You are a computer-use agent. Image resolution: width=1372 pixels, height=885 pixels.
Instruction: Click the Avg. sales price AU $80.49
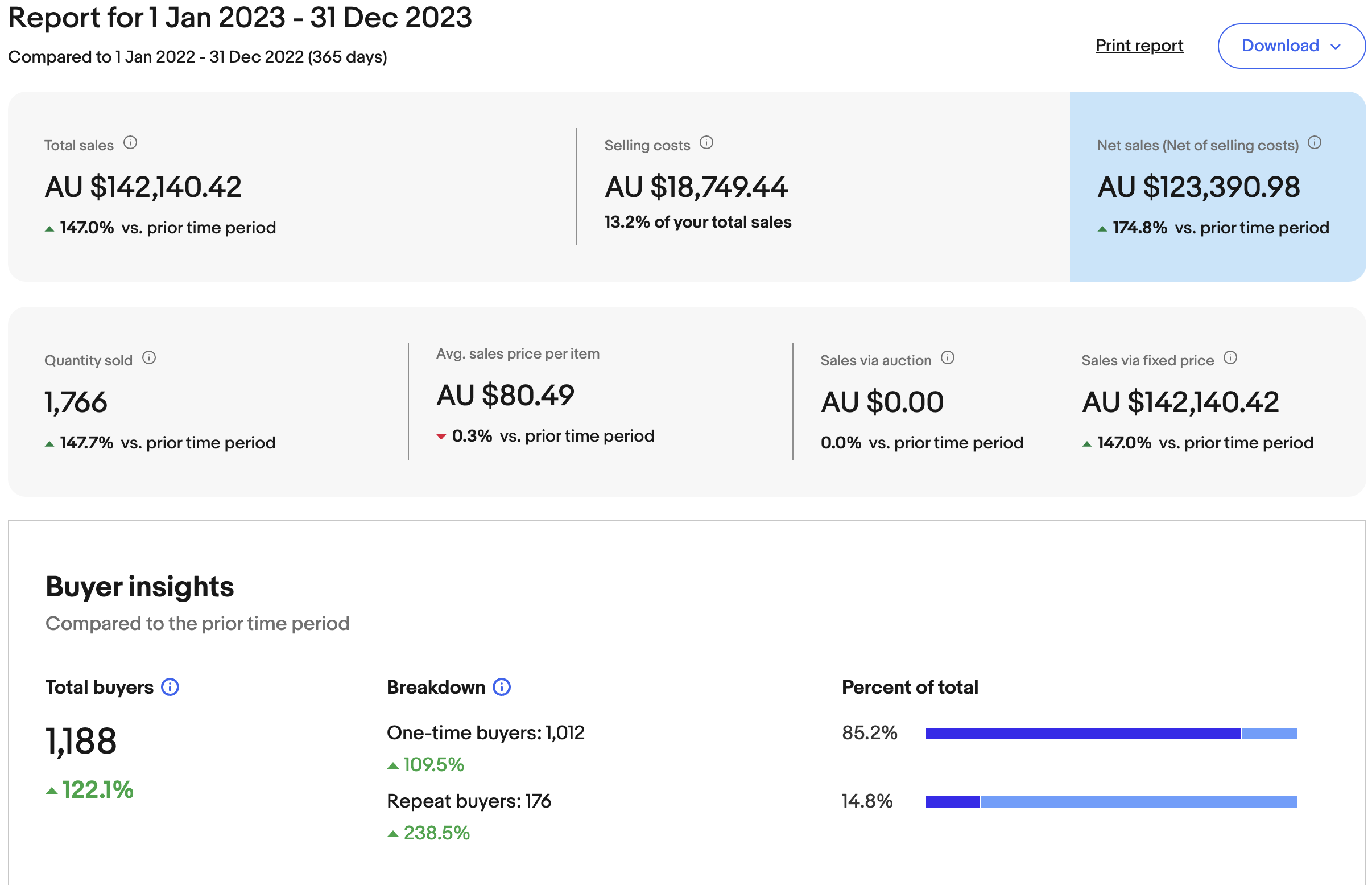tap(505, 396)
